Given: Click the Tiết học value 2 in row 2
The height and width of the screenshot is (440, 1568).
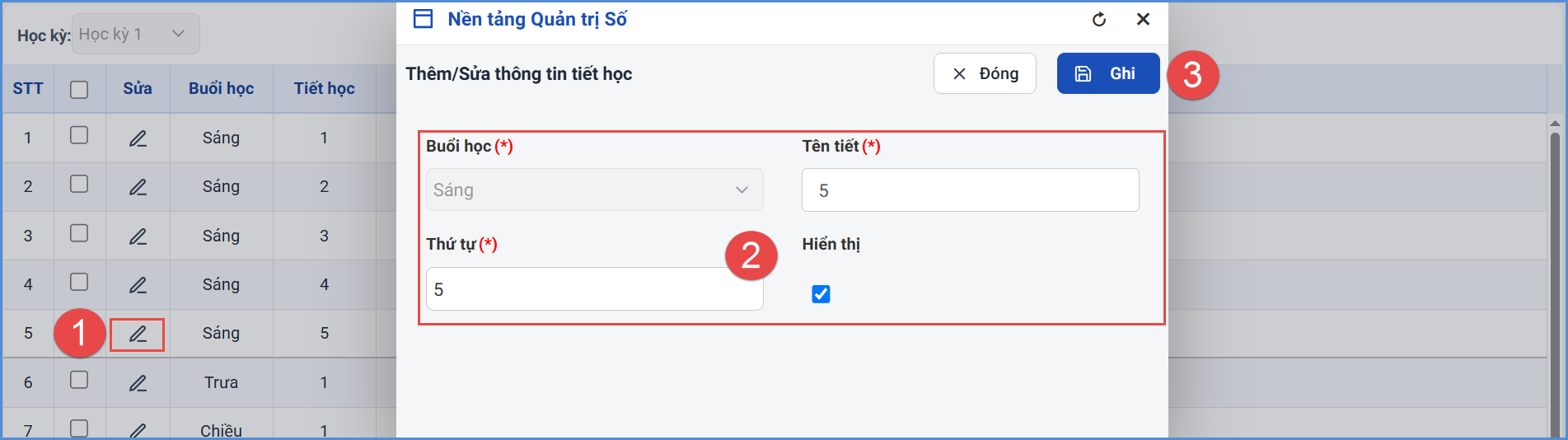Looking at the screenshot, I should point(325,186).
